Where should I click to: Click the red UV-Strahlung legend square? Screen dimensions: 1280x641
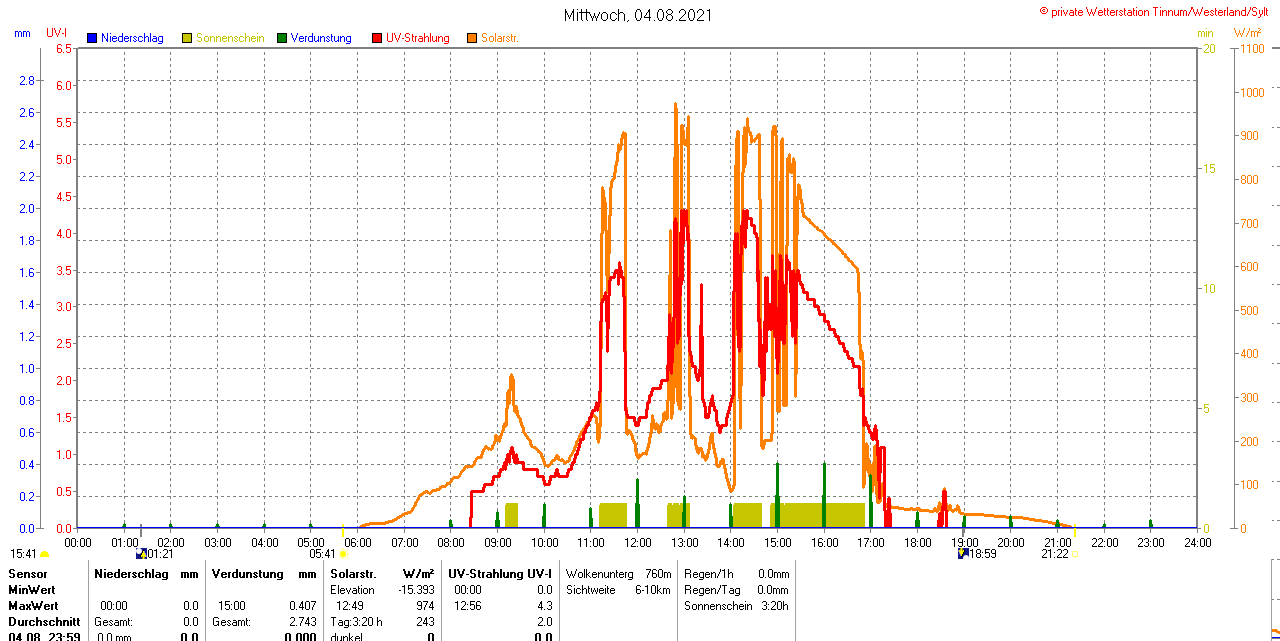377,38
